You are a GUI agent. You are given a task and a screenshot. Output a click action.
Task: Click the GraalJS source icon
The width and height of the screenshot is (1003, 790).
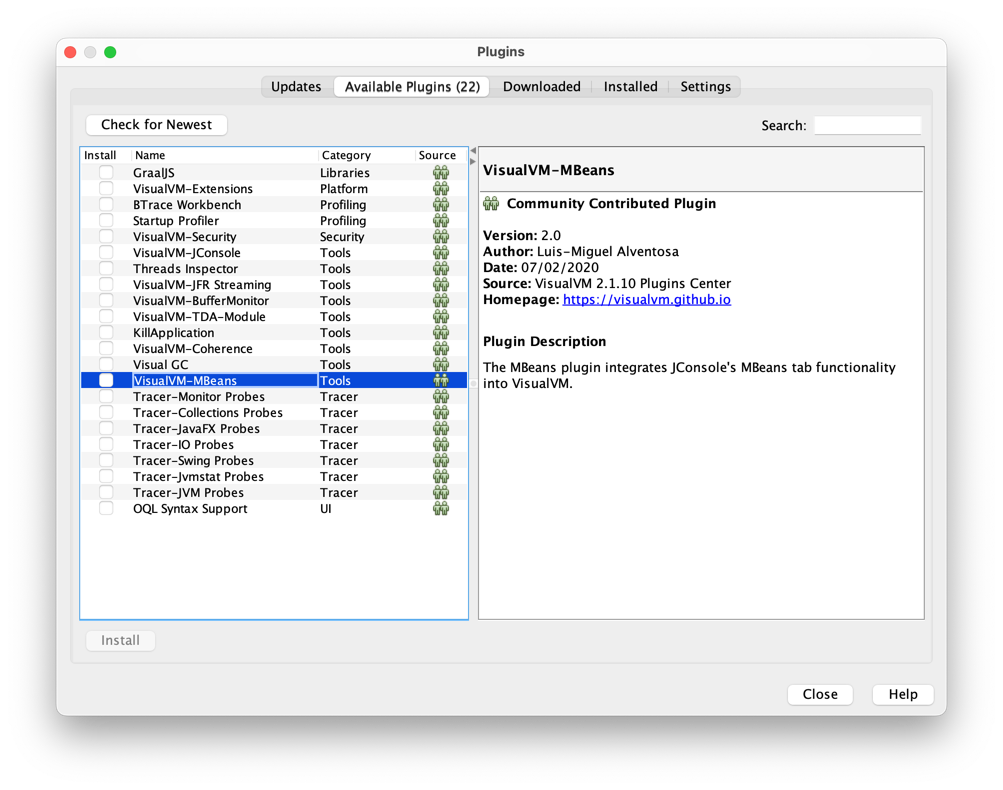(441, 172)
